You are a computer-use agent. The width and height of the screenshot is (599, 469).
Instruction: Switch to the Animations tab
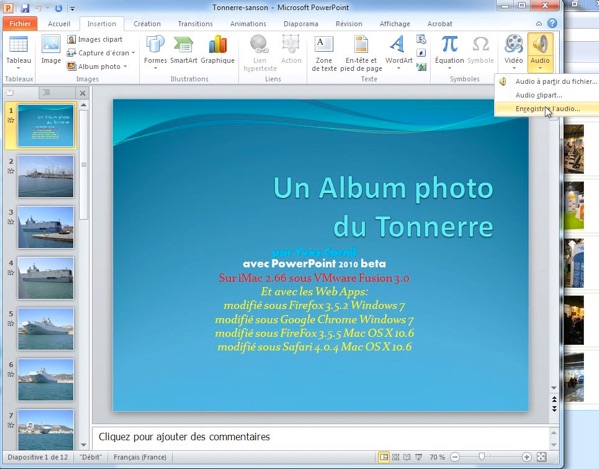click(x=248, y=23)
